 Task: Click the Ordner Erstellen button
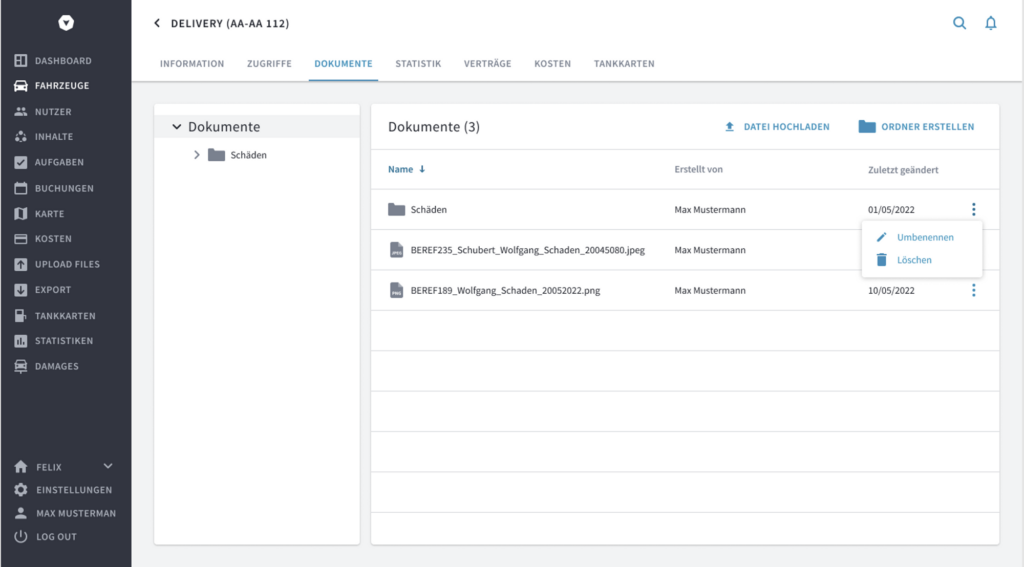pyautogui.click(x=916, y=127)
